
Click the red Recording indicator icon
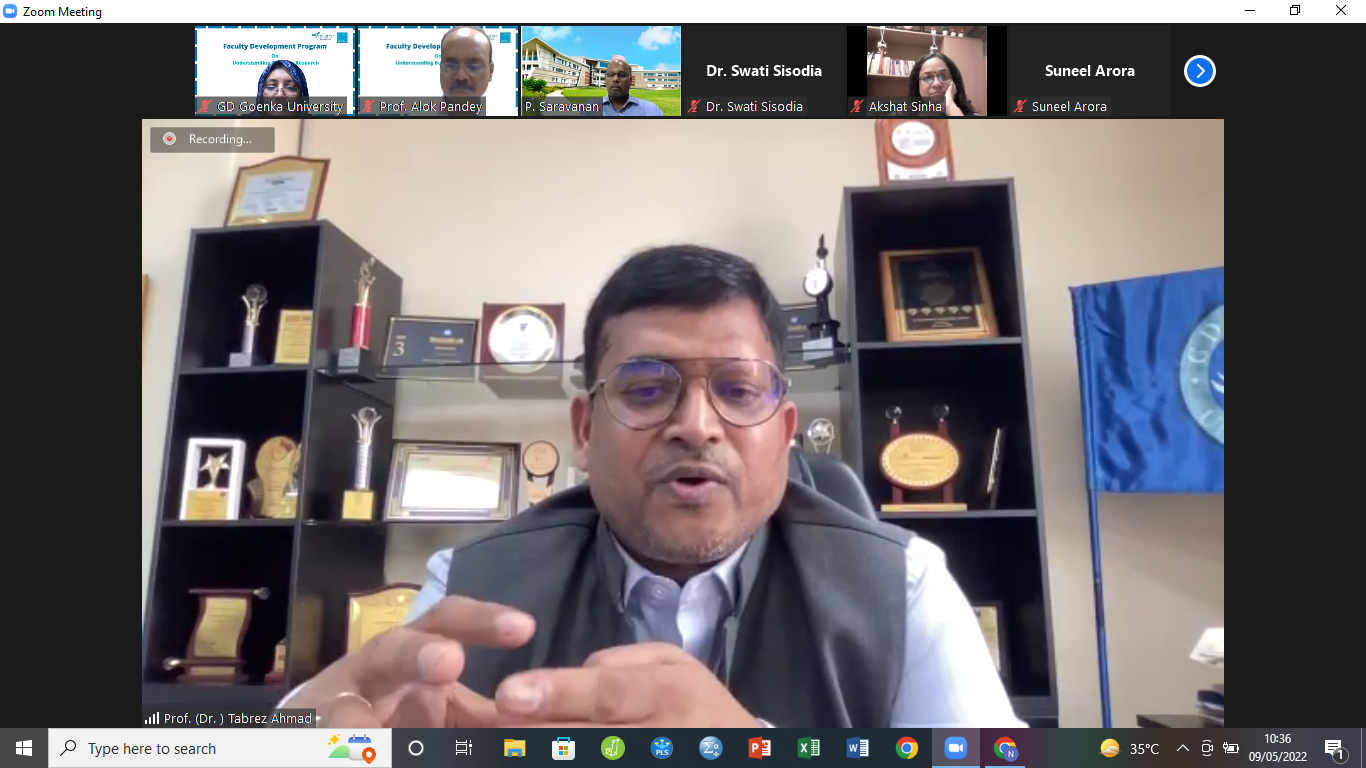169,139
